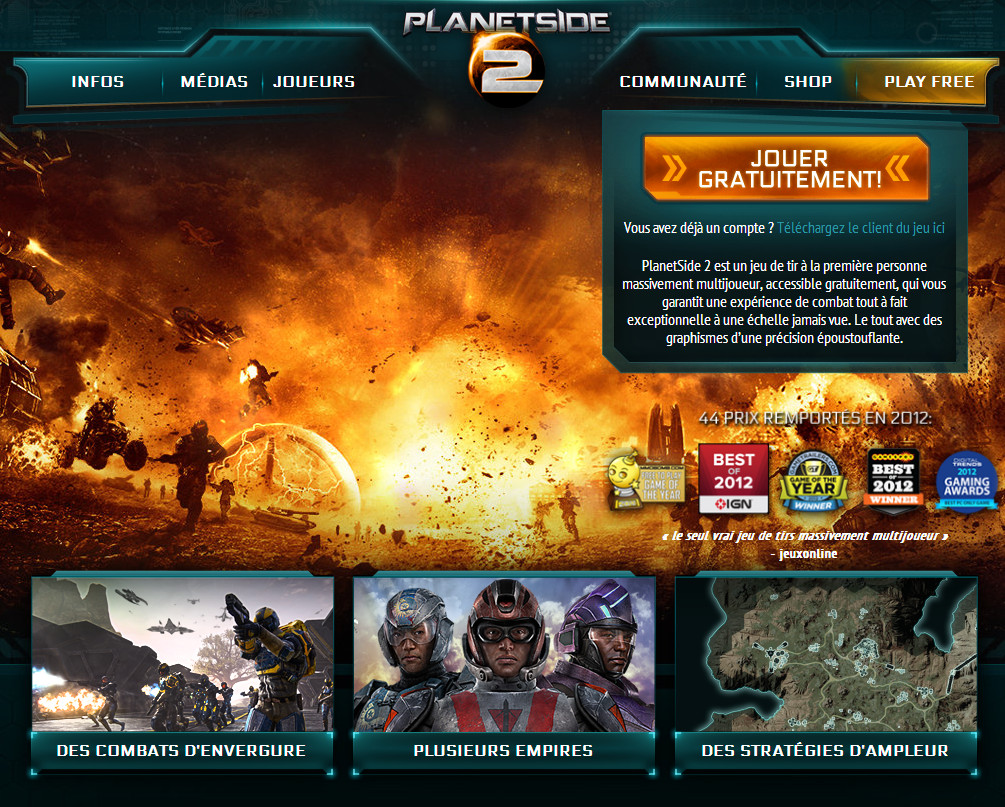Click the IGN Best of 2012 badge
Image resolution: width=1005 pixels, height=807 pixels.
[x=733, y=479]
